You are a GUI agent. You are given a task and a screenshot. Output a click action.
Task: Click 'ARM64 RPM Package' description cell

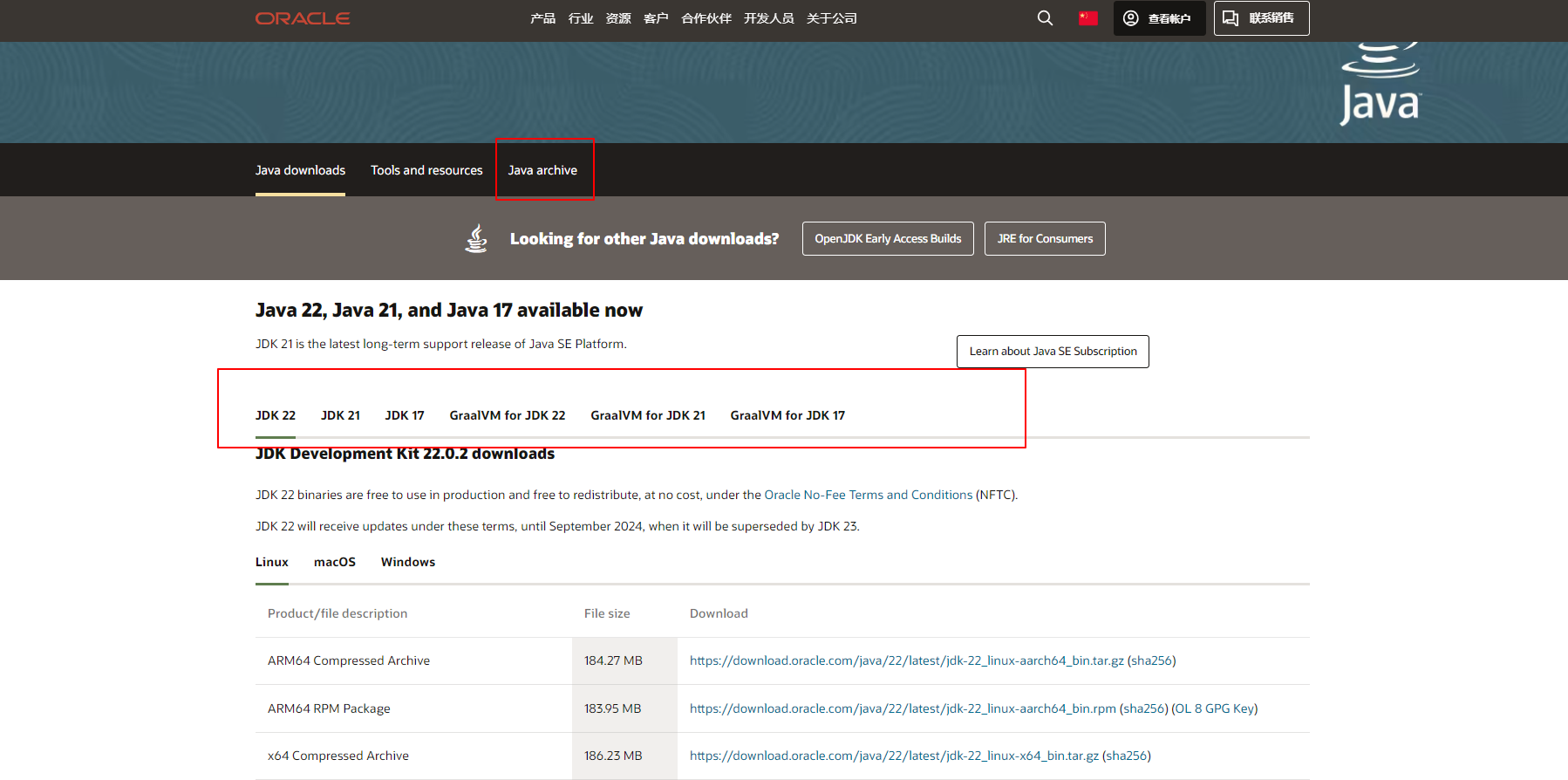[329, 708]
